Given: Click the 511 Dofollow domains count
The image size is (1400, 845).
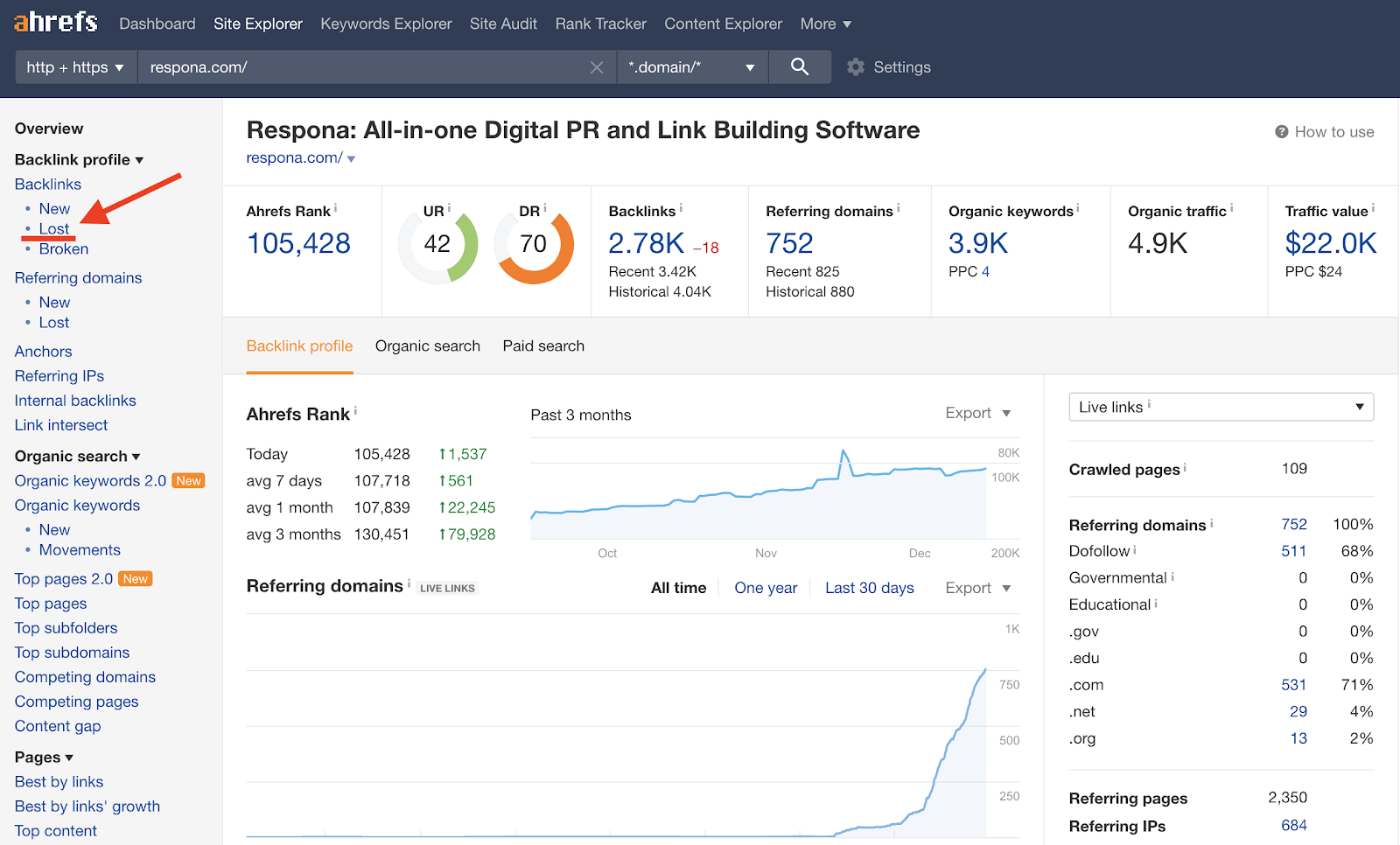Looking at the screenshot, I should [1293, 551].
